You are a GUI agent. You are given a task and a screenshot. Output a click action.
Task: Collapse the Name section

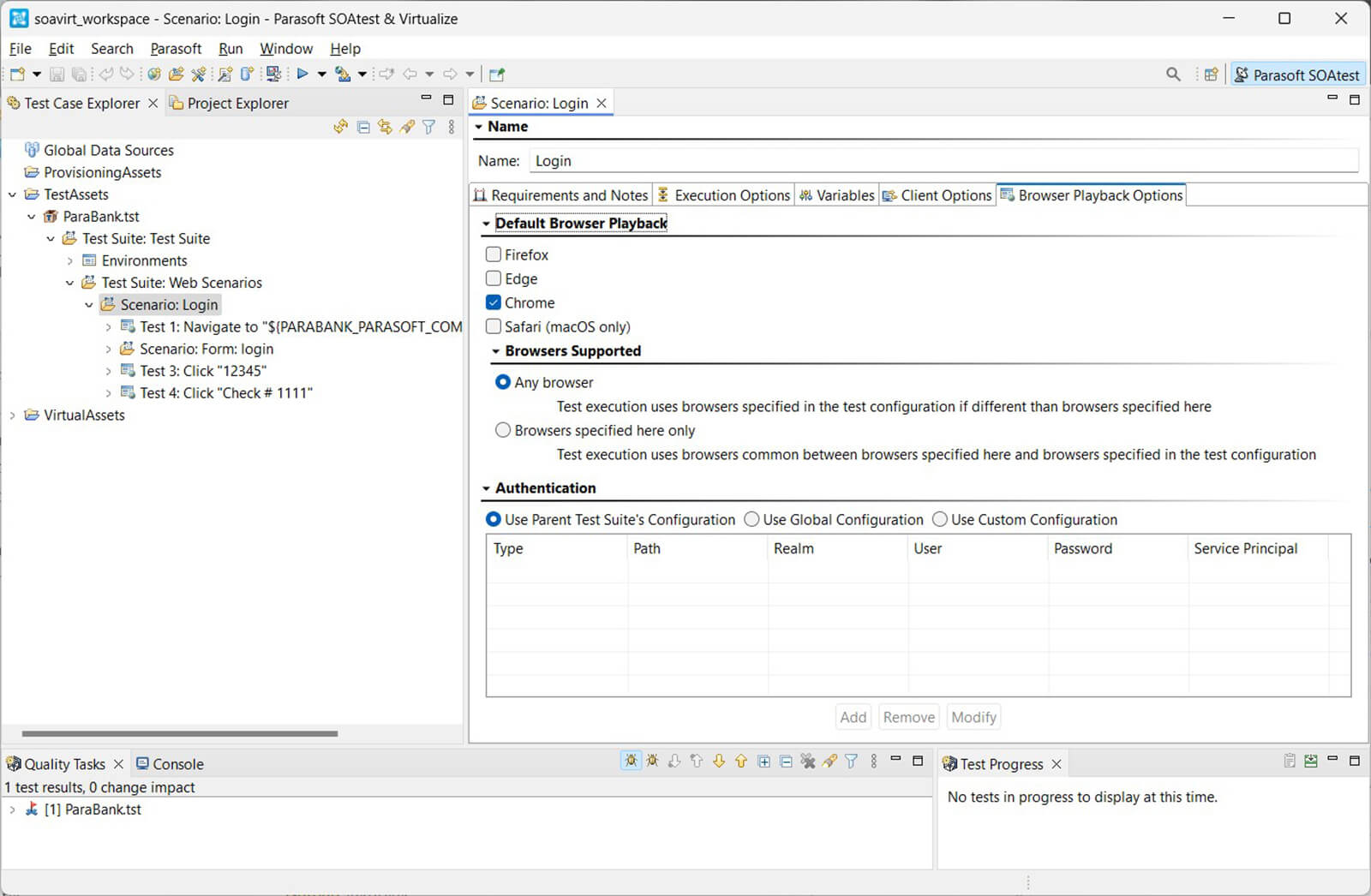coord(478,127)
